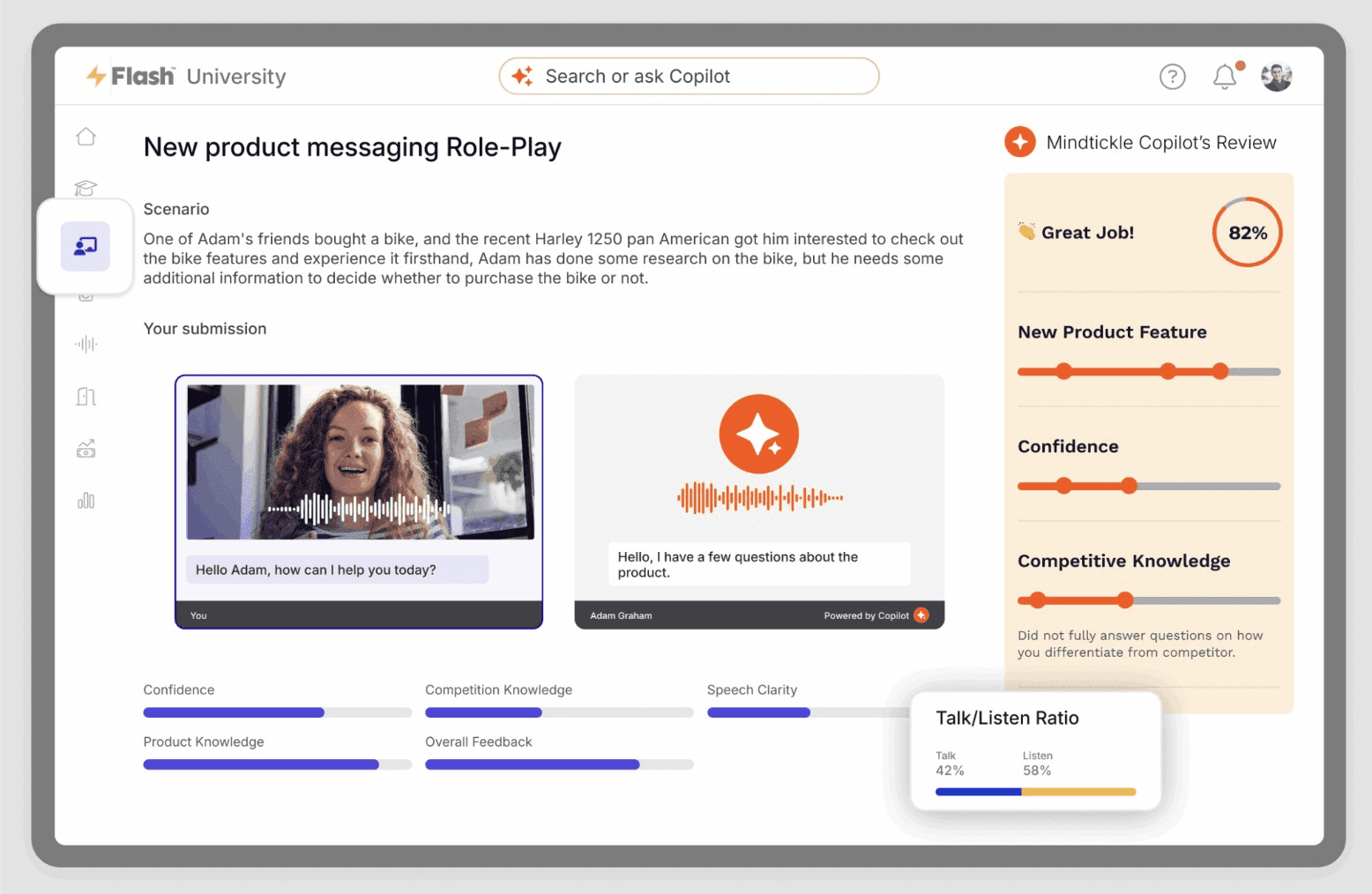Image resolution: width=1372 pixels, height=894 pixels.
Task: Open the revenue chart sidebar icon
Action: pyautogui.click(x=86, y=449)
